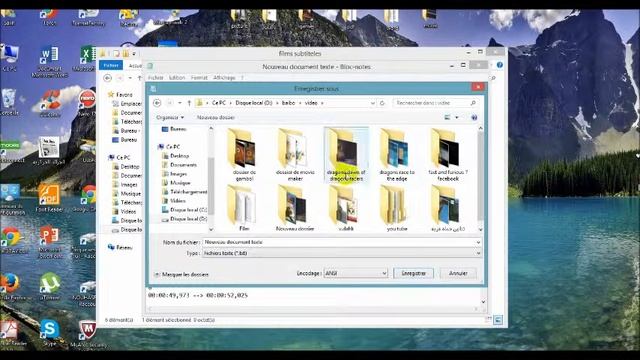Click 'Nouveau dossier' toolbar button
Viewport: 640px width, 360px height.
tap(216, 118)
